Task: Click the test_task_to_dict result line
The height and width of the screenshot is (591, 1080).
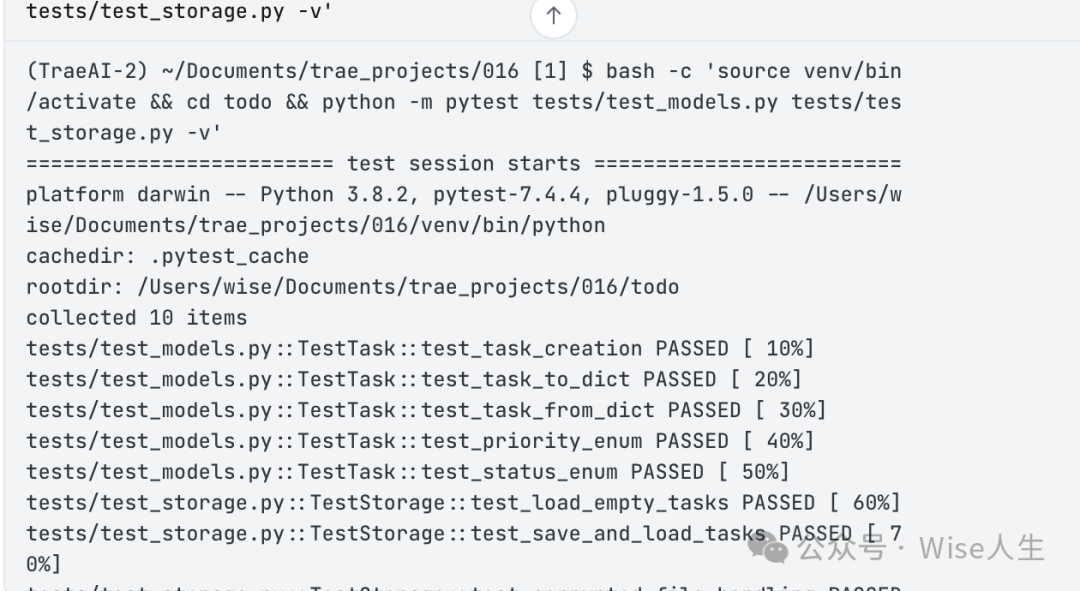Action: coord(414,380)
